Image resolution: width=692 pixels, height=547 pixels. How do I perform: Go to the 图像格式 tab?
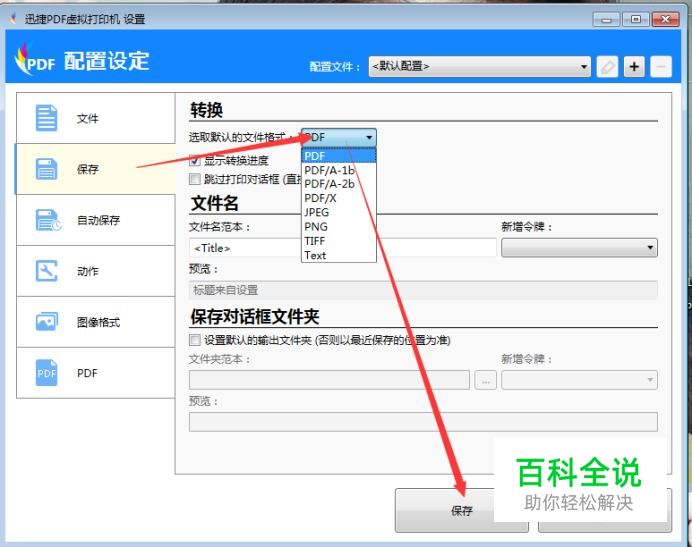(x=96, y=322)
